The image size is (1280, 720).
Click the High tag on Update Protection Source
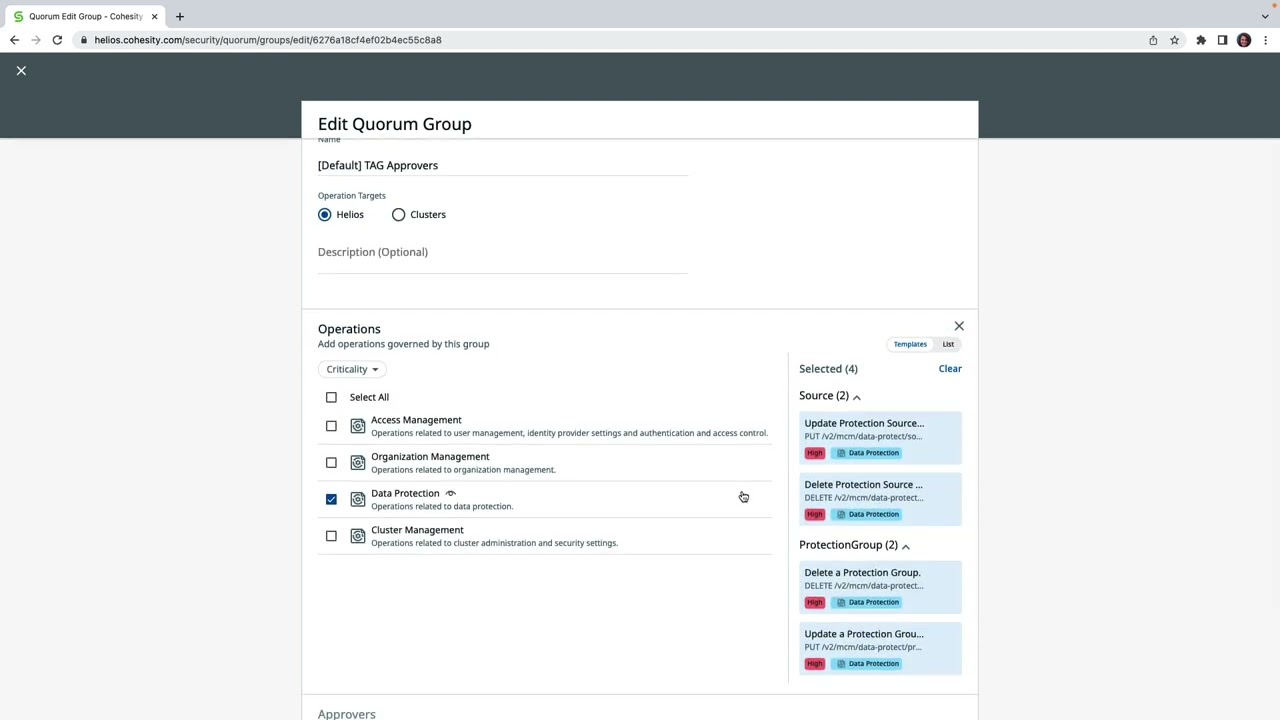tap(815, 453)
